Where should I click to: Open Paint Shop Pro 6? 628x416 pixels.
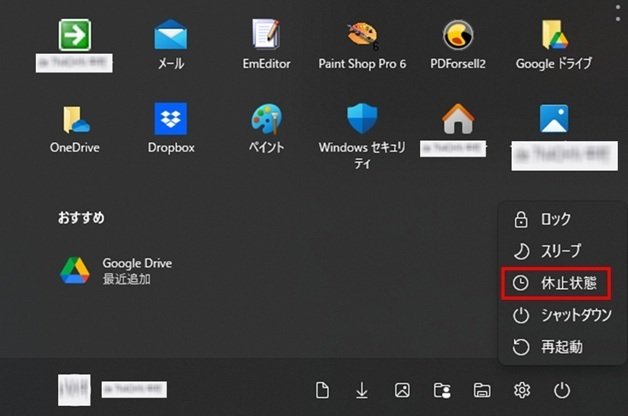pos(362,45)
